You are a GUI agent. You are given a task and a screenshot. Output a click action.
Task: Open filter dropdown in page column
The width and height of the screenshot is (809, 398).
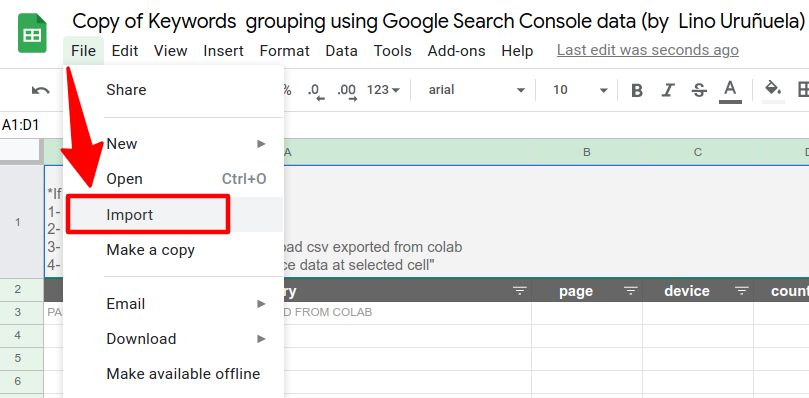(x=630, y=291)
